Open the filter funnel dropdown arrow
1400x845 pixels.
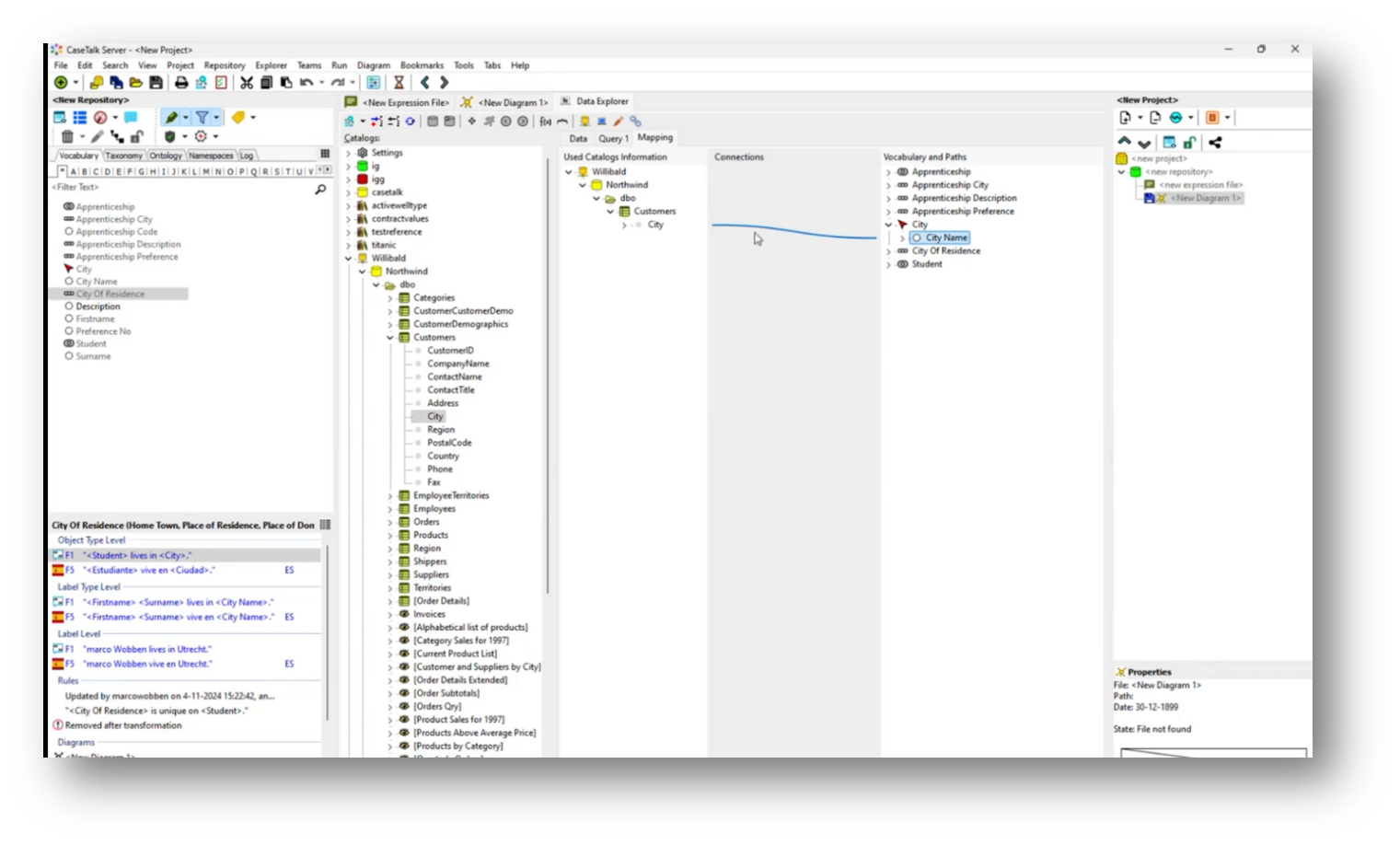point(216,118)
